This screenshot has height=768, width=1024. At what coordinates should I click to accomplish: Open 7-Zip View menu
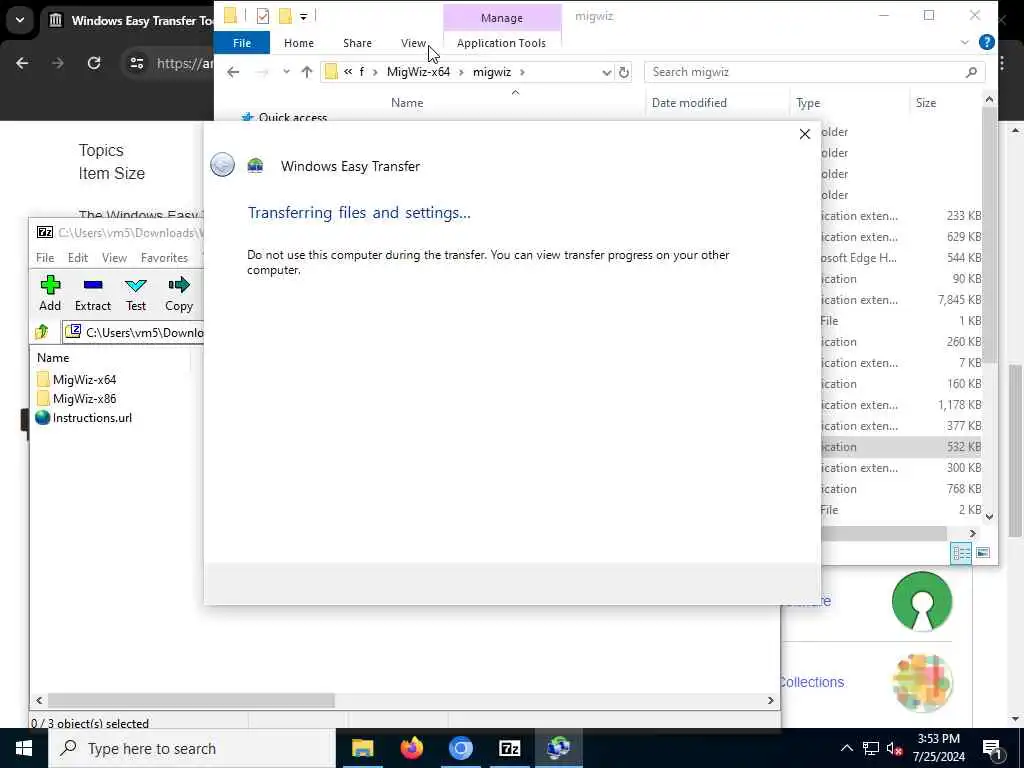pyautogui.click(x=114, y=257)
